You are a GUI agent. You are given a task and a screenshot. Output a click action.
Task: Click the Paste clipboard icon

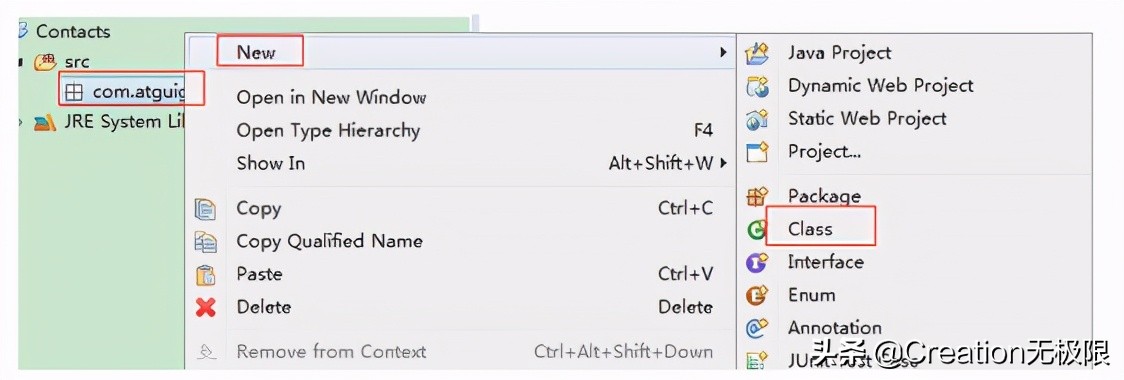click(206, 275)
